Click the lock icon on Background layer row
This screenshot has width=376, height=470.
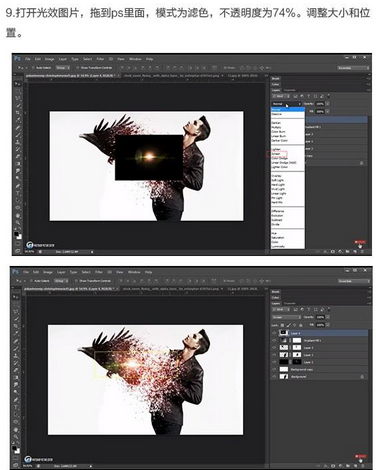[x=362, y=377]
